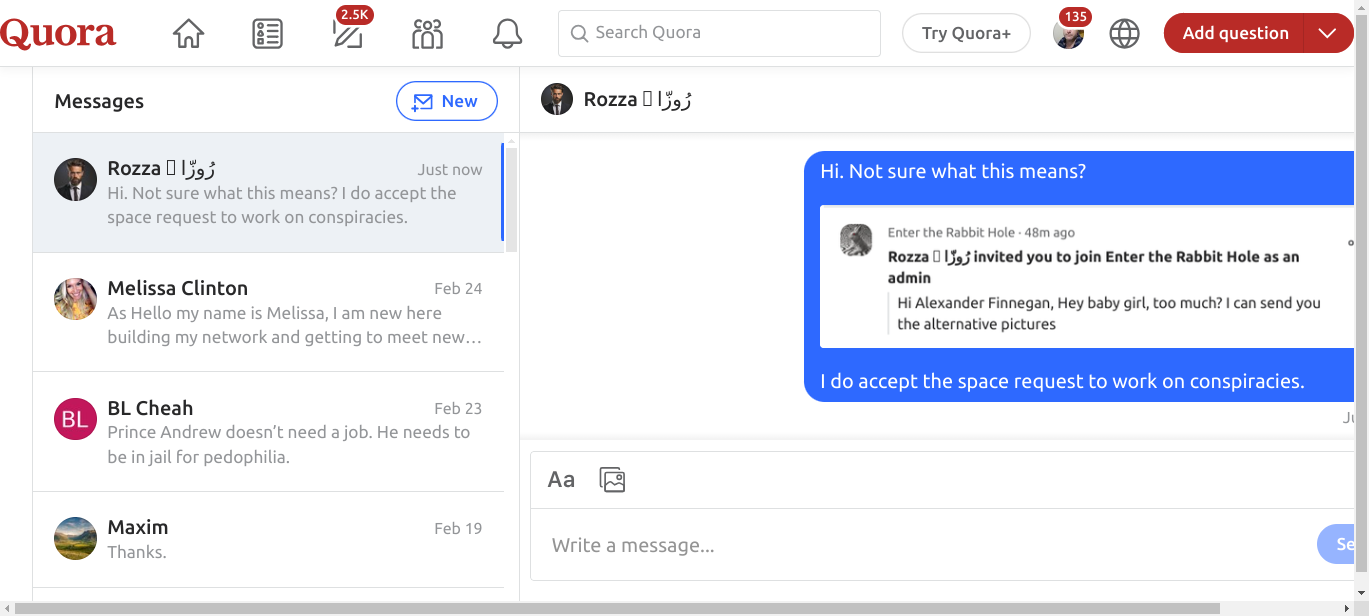Click the Quora logo
Screen dimensions: 1369x616
click(58, 33)
